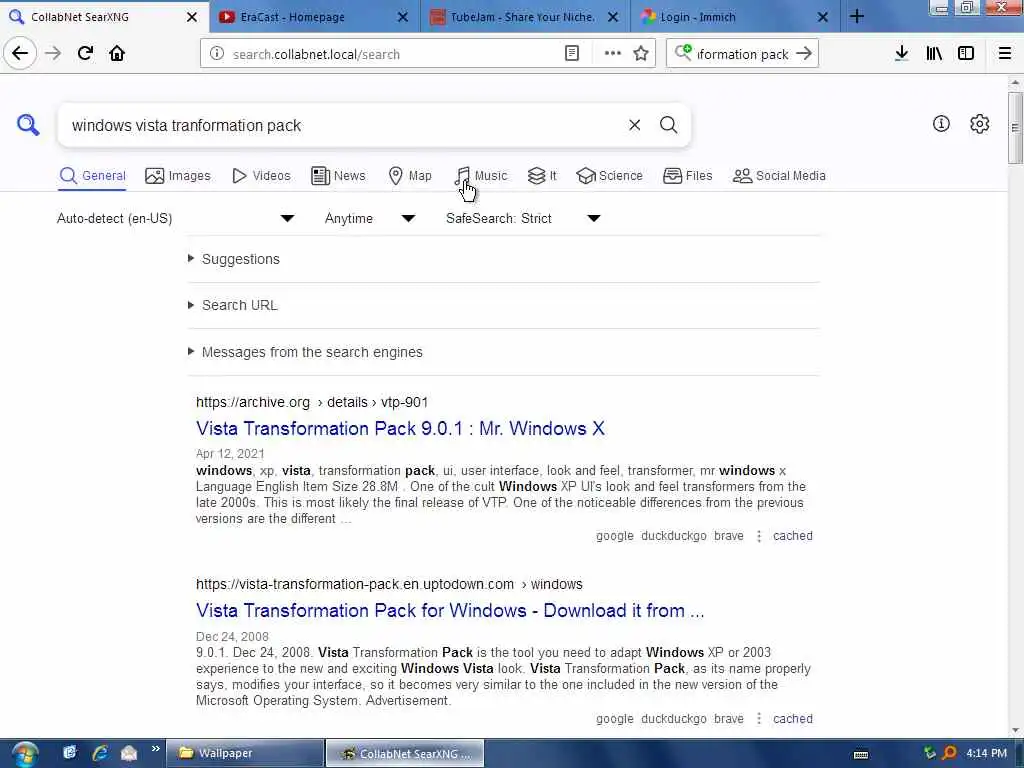
Task: Close the TubeJam tab
Action: coord(613,17)
